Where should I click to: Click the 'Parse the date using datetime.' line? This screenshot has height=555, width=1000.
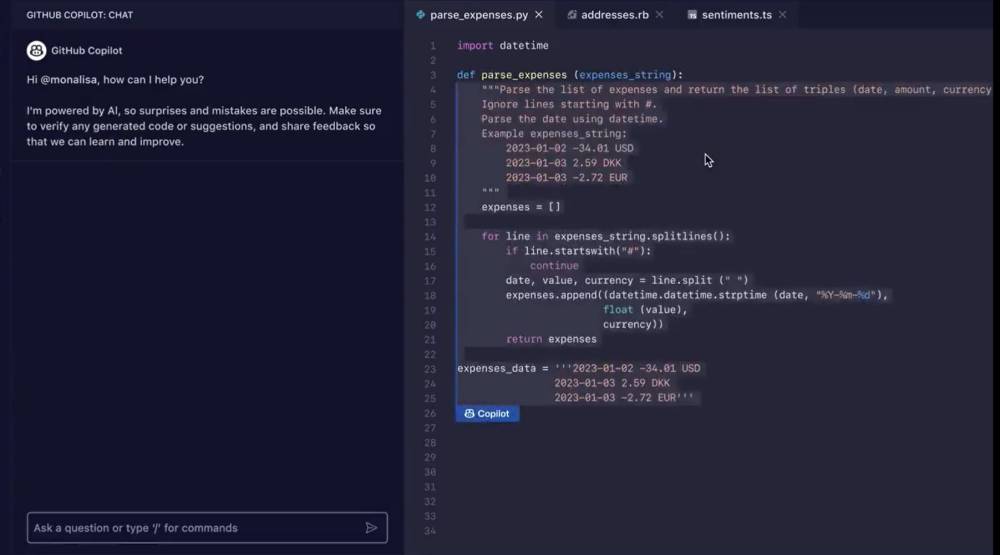click(x=572, y=119)
